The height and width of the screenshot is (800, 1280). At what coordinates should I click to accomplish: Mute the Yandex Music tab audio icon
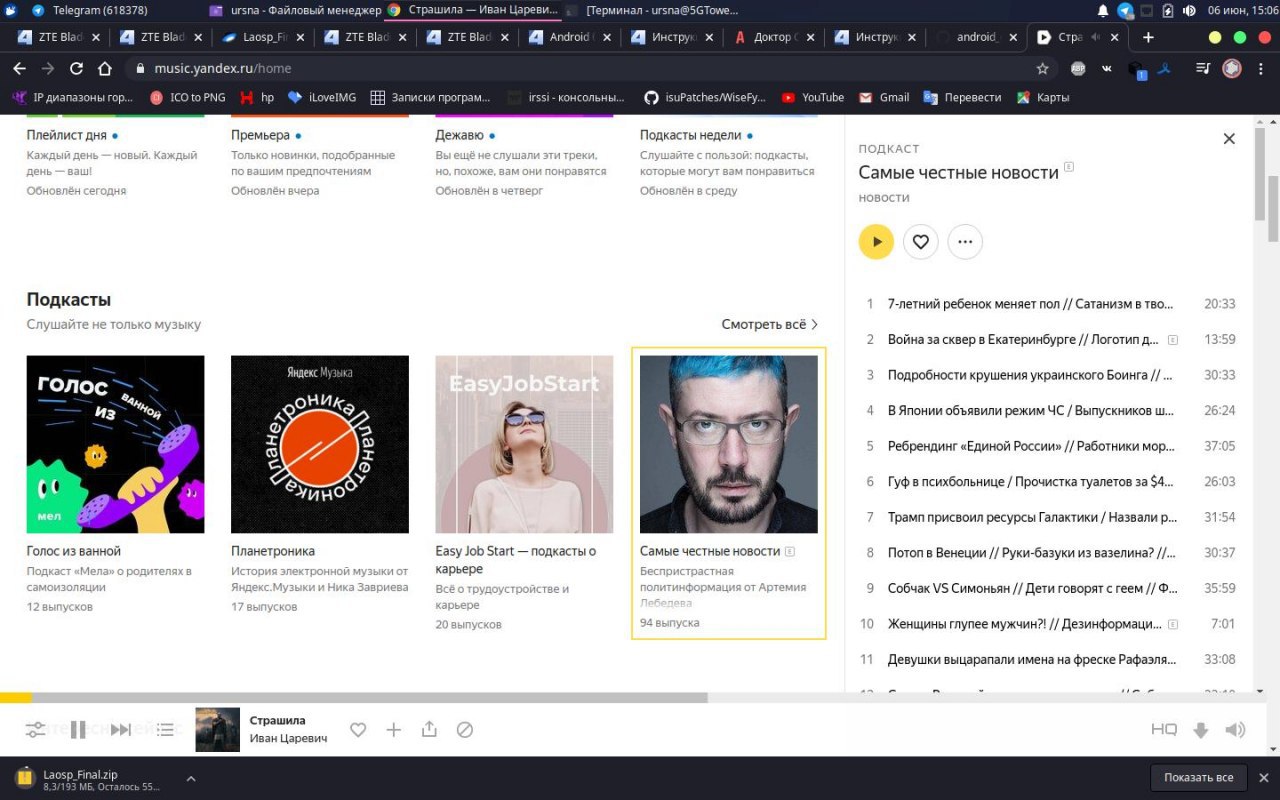click(1094, 37)
